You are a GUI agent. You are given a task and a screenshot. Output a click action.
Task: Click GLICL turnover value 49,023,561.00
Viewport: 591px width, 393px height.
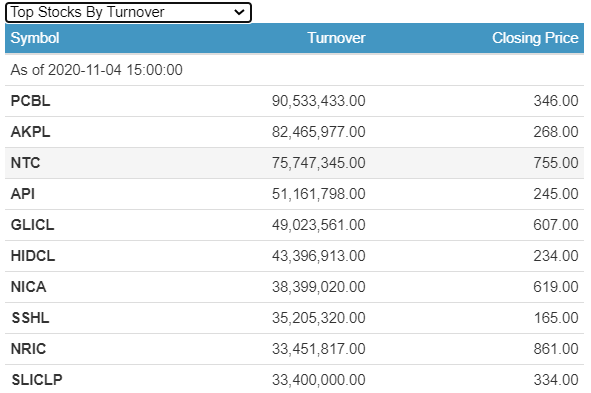click(318, 225)
